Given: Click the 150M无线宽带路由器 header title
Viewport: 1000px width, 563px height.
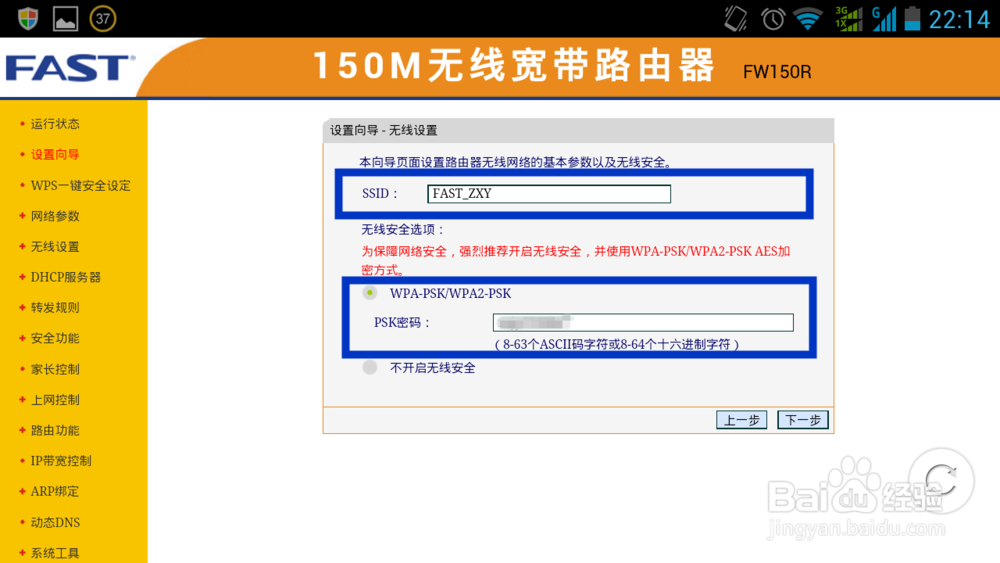Looking at the screenshot, I should 514,66.
